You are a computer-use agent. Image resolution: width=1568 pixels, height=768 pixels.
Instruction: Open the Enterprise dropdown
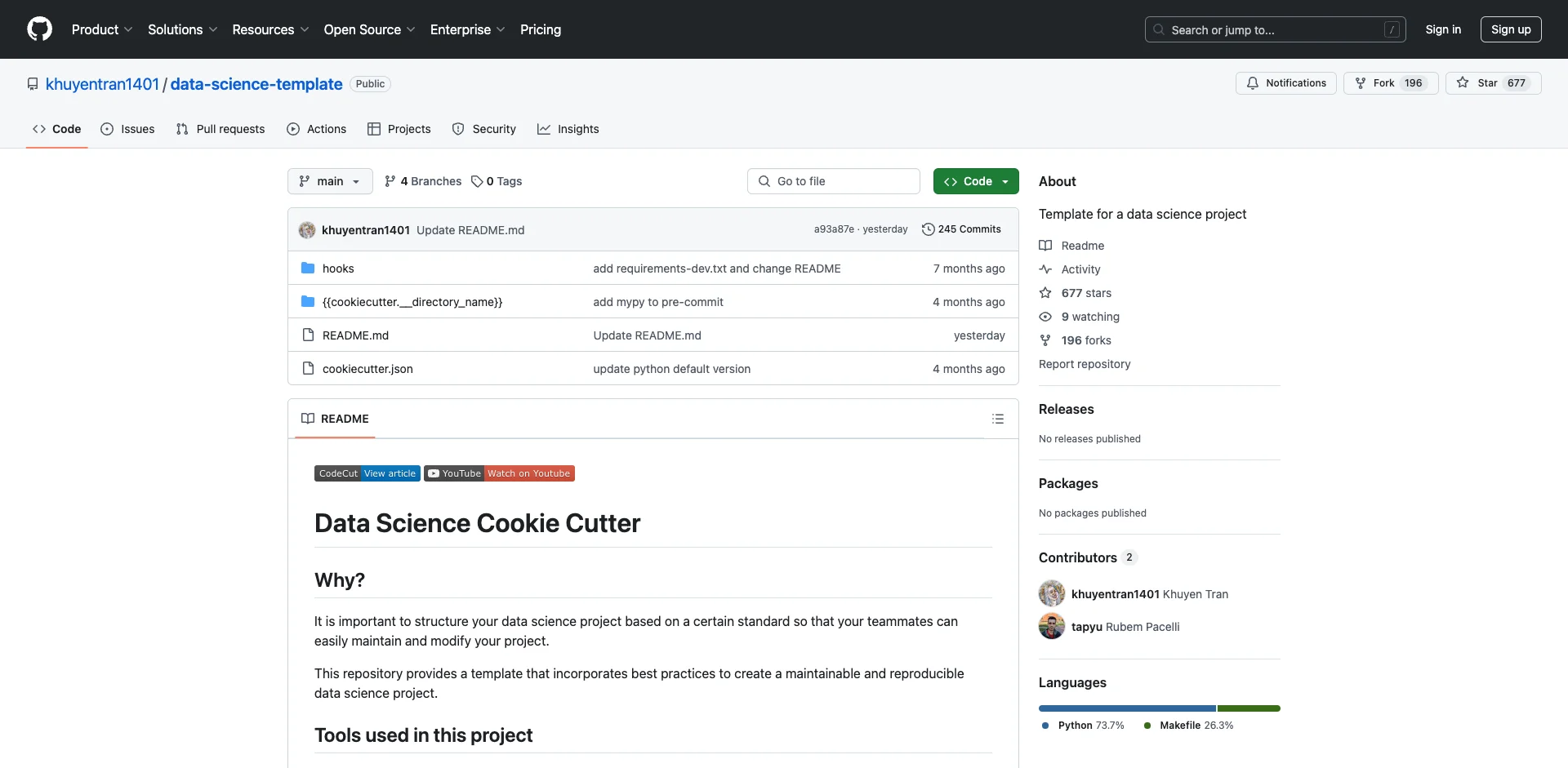click(467, 29)
